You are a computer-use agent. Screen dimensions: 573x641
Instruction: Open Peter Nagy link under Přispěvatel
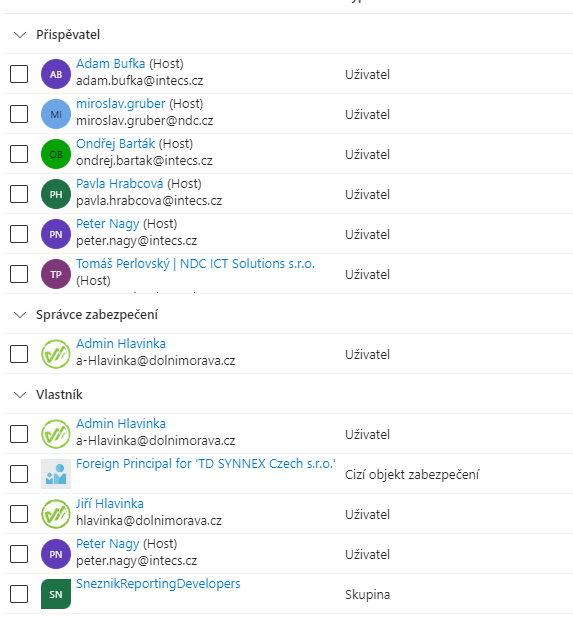coord(107,224)
